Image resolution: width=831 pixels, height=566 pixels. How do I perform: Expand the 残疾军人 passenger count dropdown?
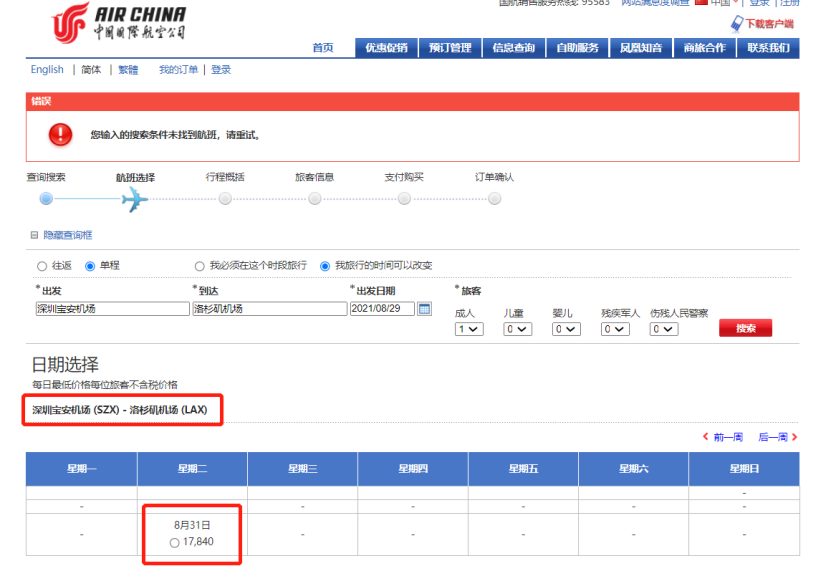click(x=614, y=329)
